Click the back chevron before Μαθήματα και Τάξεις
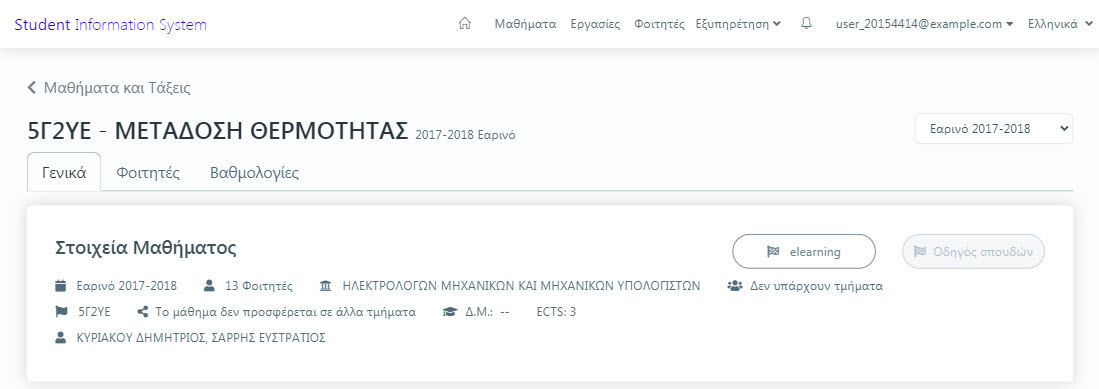 point(32,88)
